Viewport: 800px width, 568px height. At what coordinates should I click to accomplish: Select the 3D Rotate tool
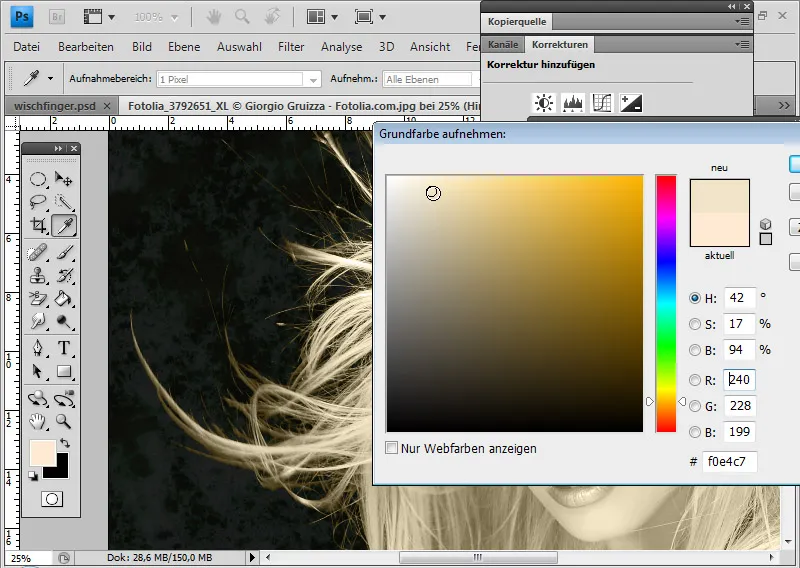[38, 398]
